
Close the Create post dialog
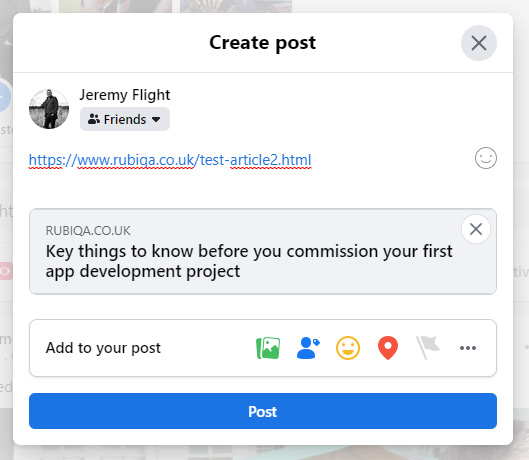pos(479,43)
